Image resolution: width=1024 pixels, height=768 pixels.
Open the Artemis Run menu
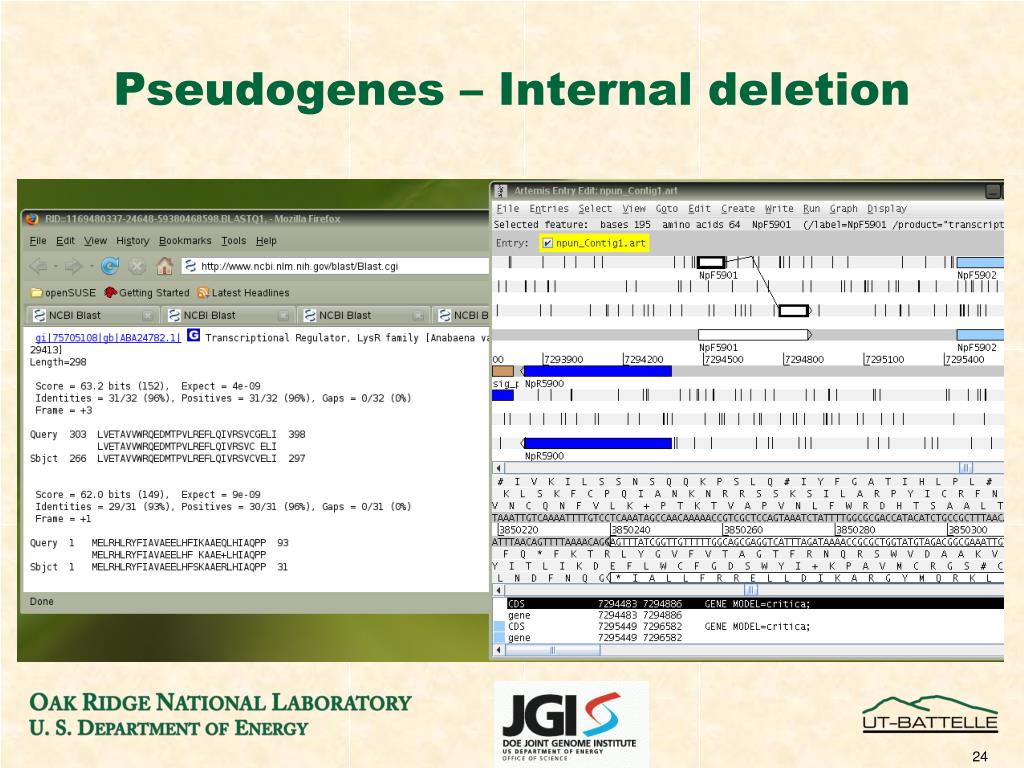811,208
